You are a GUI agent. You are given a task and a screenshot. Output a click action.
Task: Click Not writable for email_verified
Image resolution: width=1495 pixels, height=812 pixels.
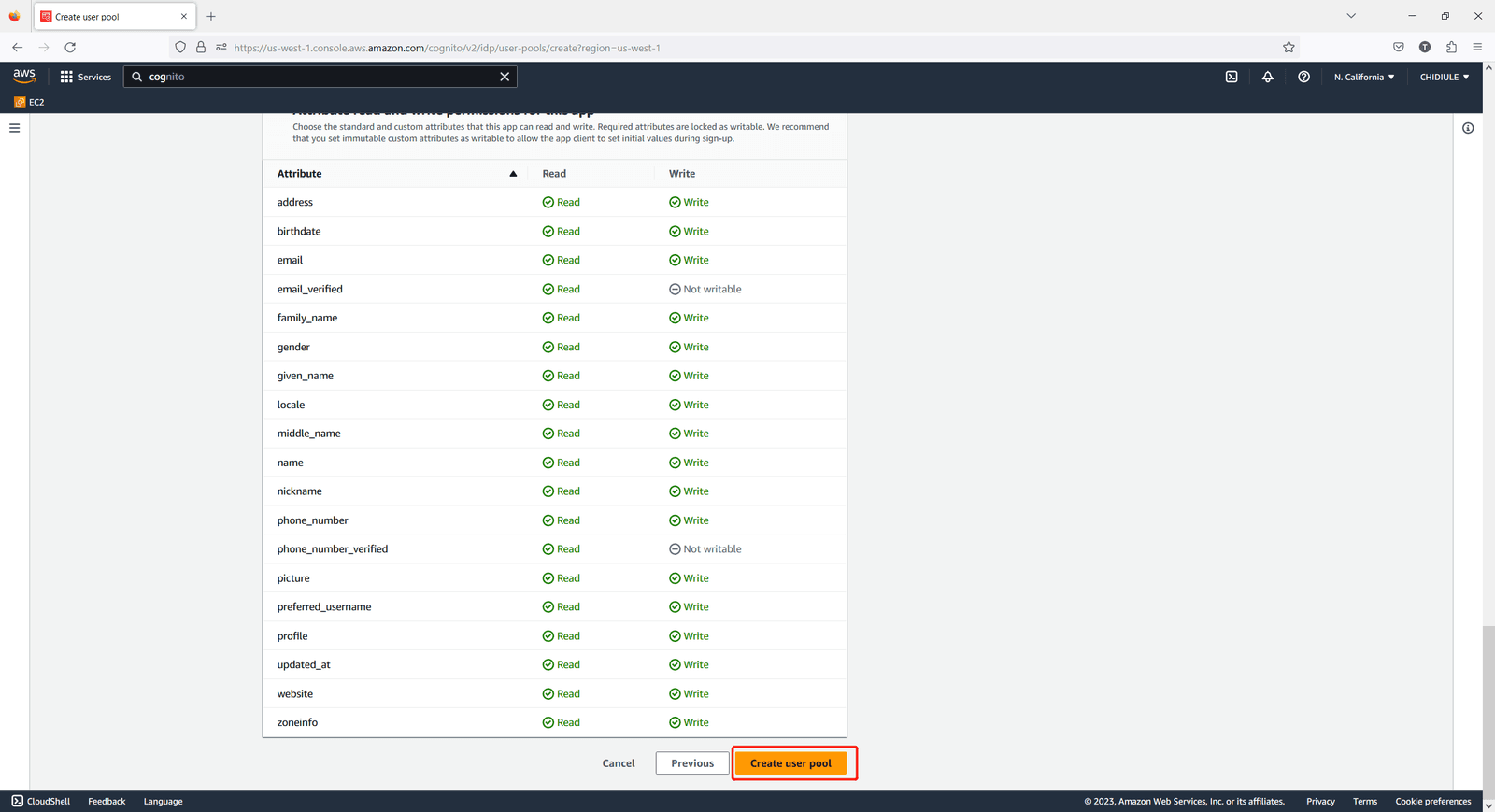(x=705, y=290)
